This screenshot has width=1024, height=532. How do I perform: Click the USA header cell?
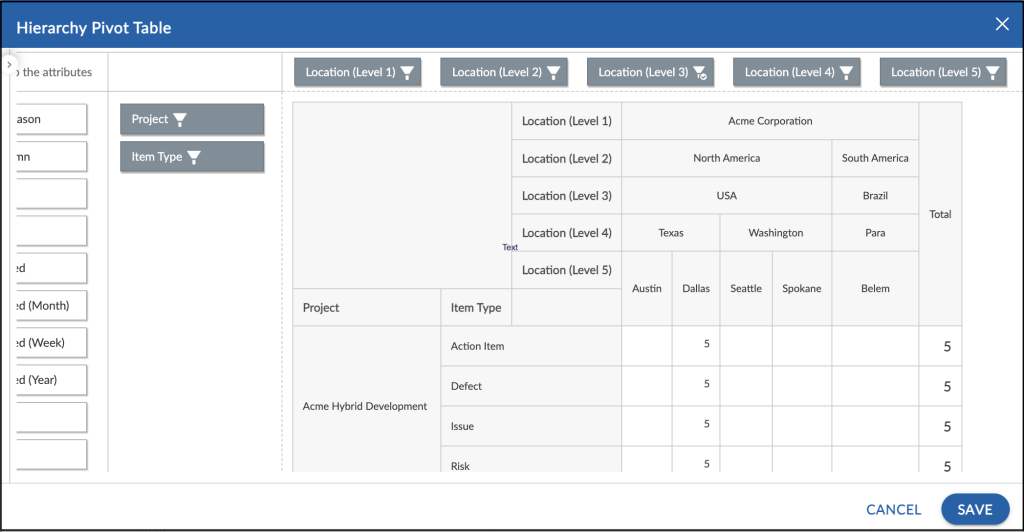pyautogui.click(x=726, y=195)
